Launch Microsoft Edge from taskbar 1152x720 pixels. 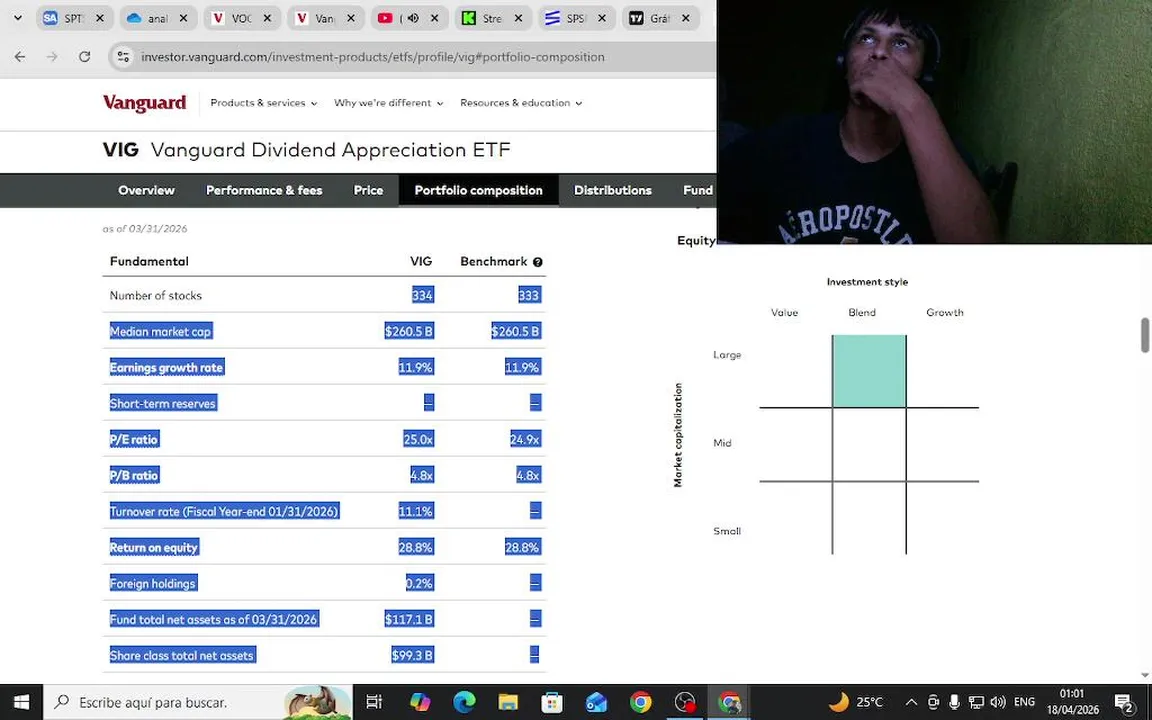pyautogui.click(x=464, y=702)
